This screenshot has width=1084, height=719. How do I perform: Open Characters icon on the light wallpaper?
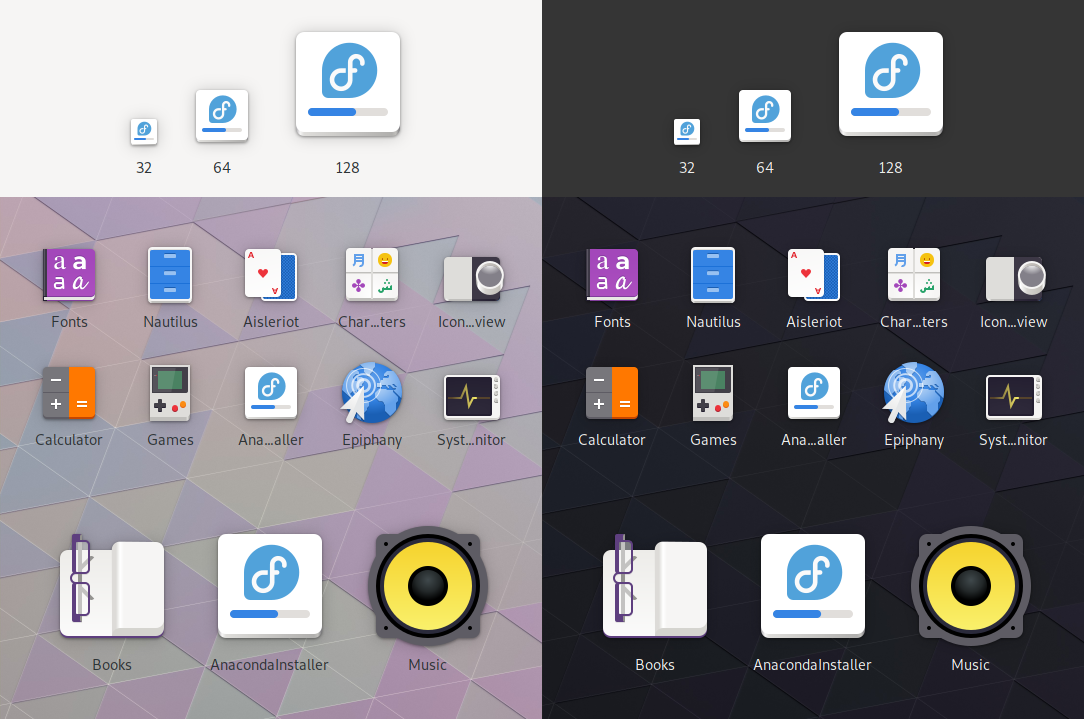pyautogui.click(x=372, y=274)
